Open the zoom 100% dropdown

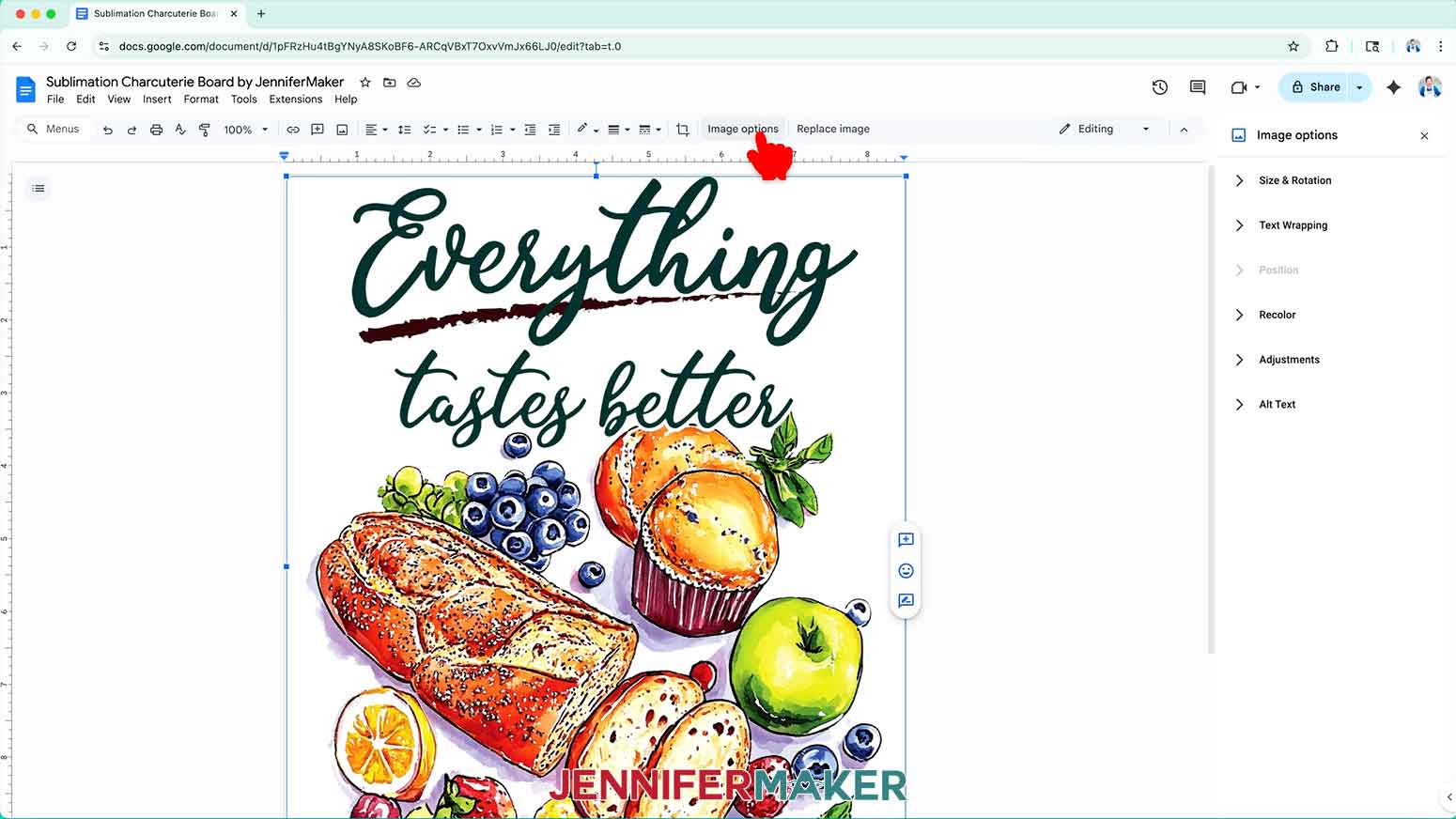coord(245,130)
